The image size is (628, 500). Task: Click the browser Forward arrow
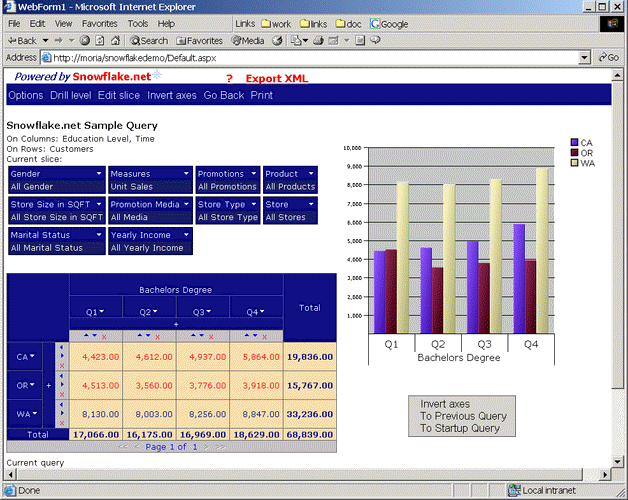(59, 40)
